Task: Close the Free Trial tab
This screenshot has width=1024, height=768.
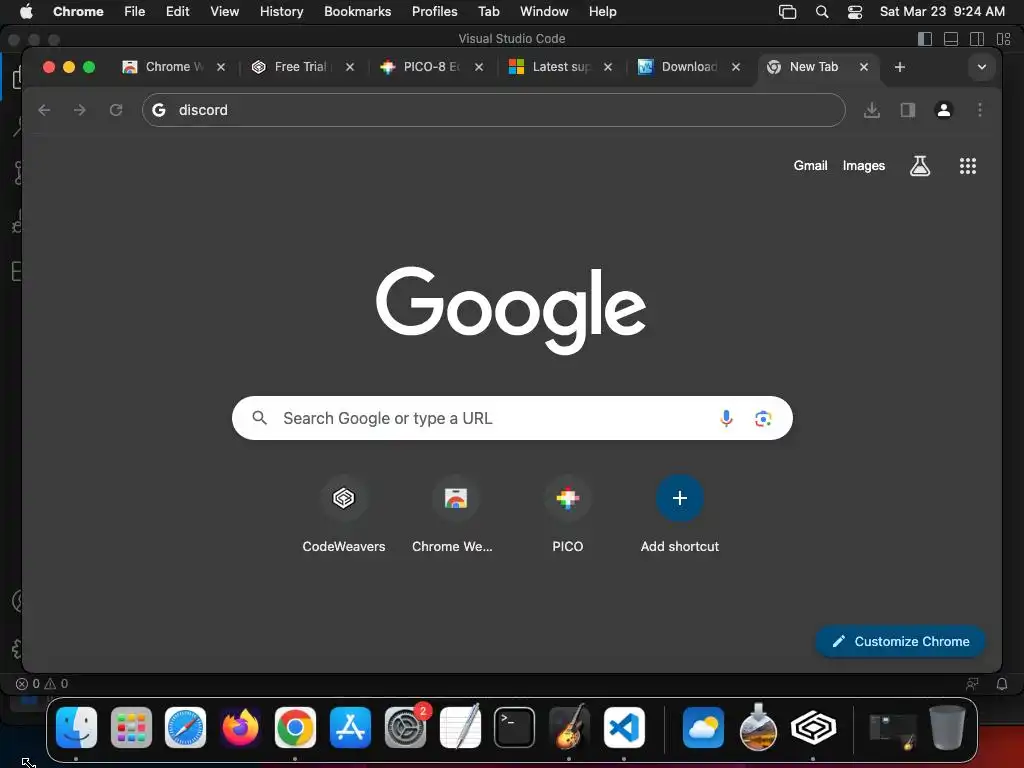Action: click(350, 67)
